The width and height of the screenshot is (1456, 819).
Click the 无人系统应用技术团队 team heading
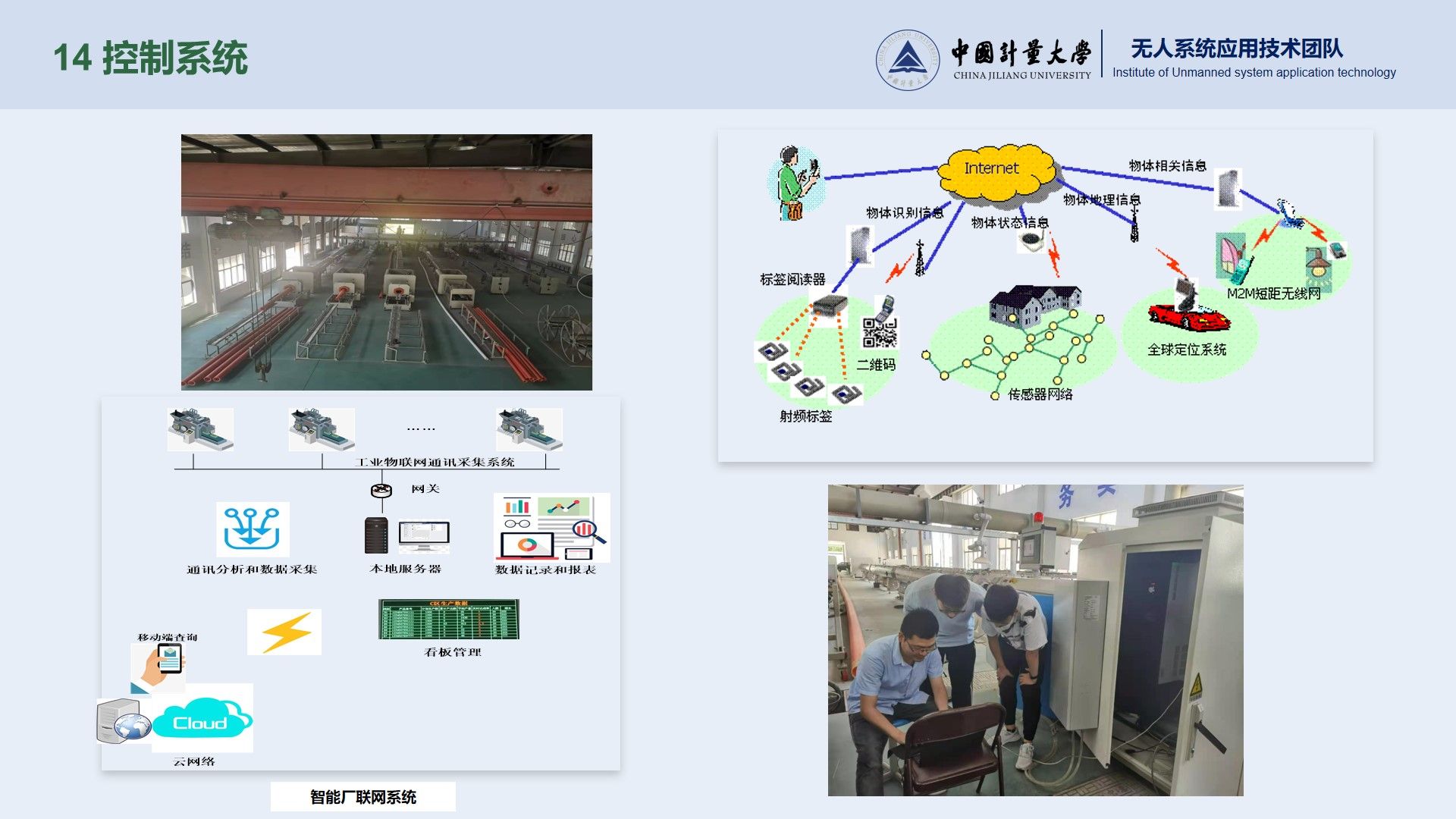click(1236, 49)
